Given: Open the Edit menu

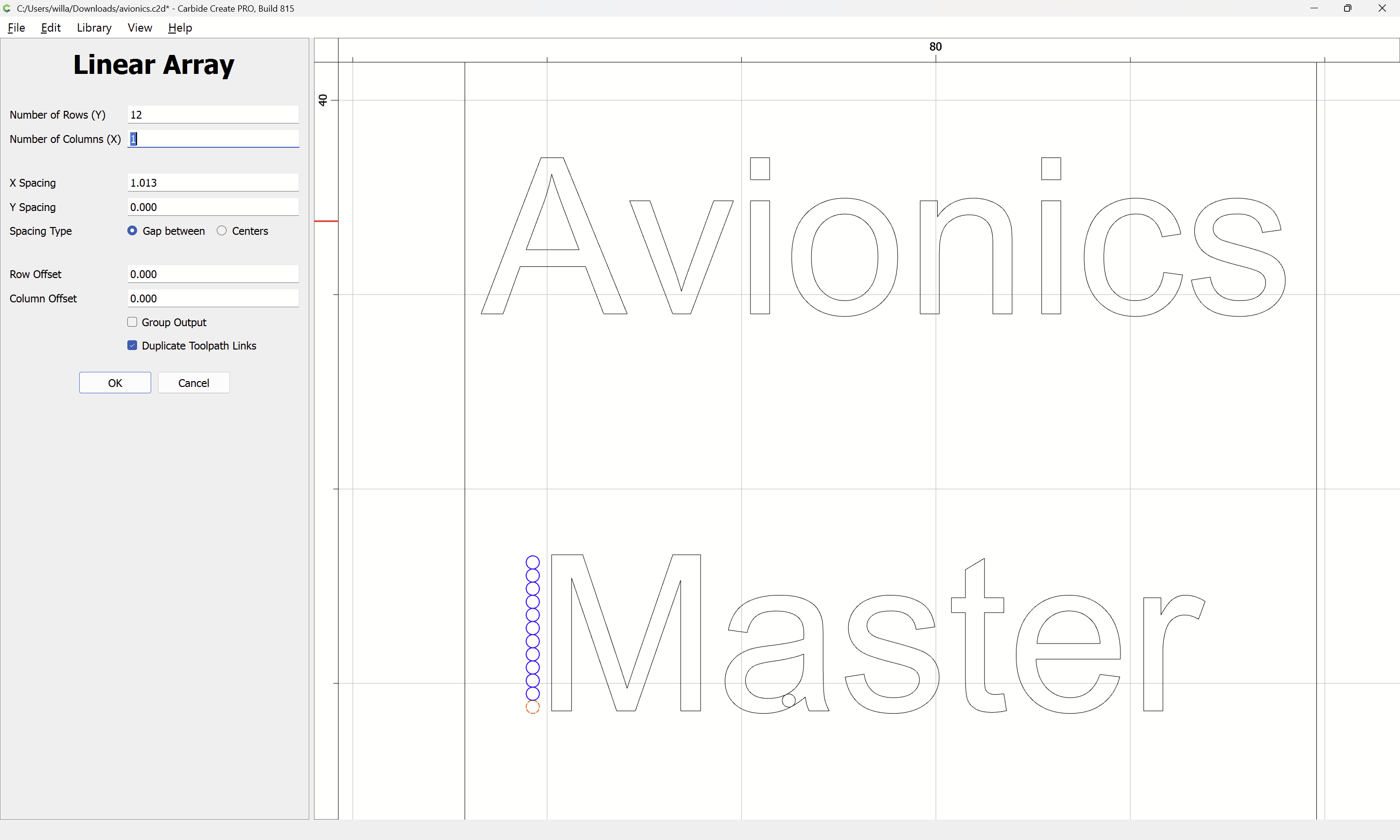Looking at the screenshot, I should pos(51,28).
